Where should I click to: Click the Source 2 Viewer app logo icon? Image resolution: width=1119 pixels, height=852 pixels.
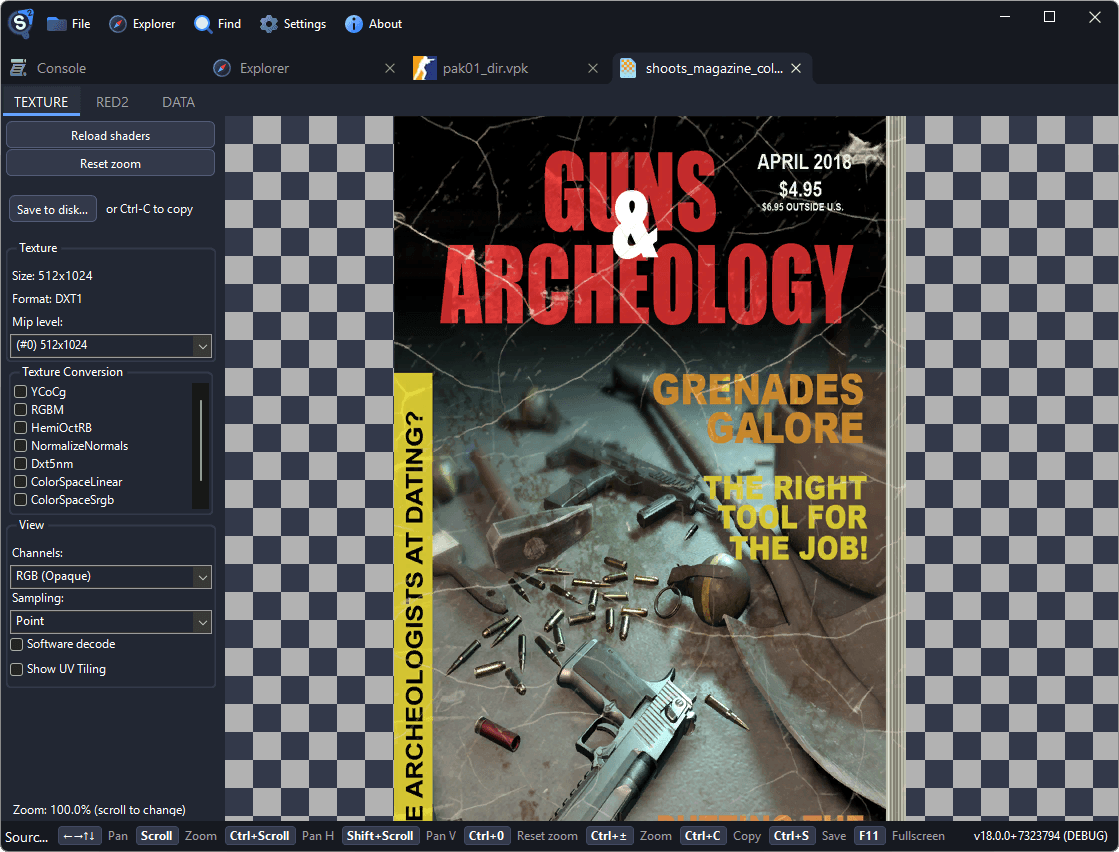pyautogui.click(x=19, y=23)
